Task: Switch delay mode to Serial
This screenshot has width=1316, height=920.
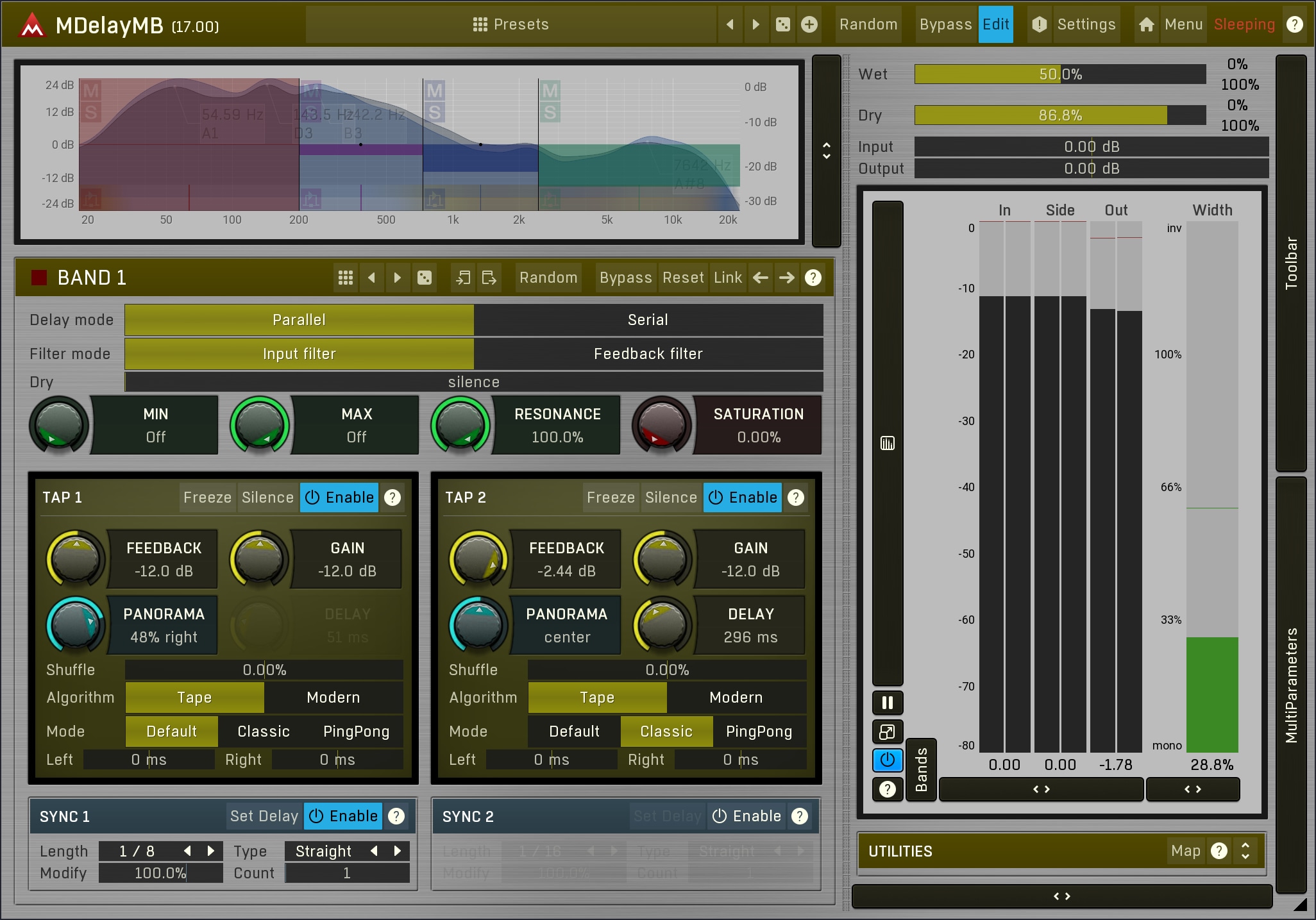Action: point(648,320)
